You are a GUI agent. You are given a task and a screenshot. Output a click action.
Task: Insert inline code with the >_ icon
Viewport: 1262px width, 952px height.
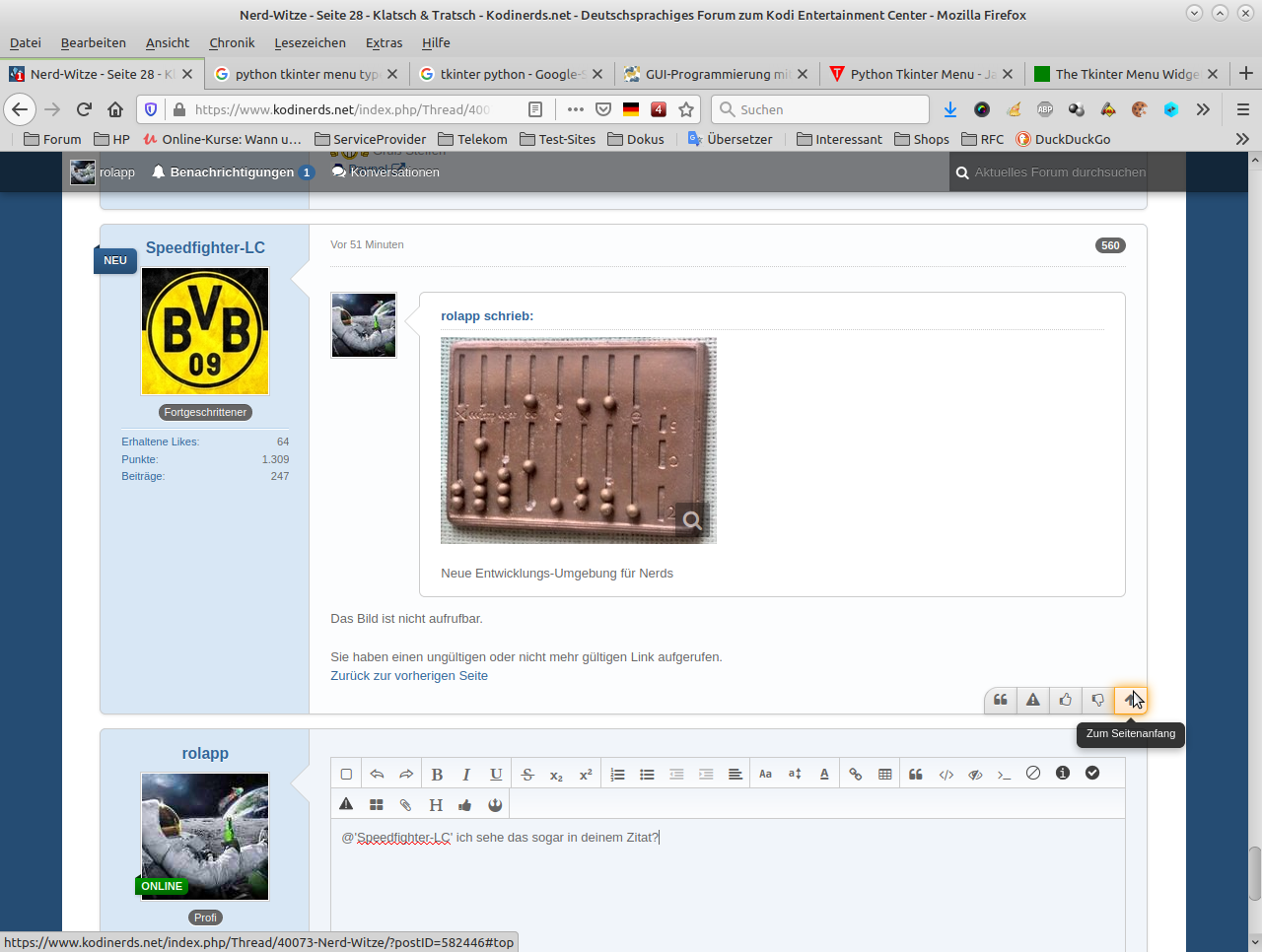[1005, 774]
